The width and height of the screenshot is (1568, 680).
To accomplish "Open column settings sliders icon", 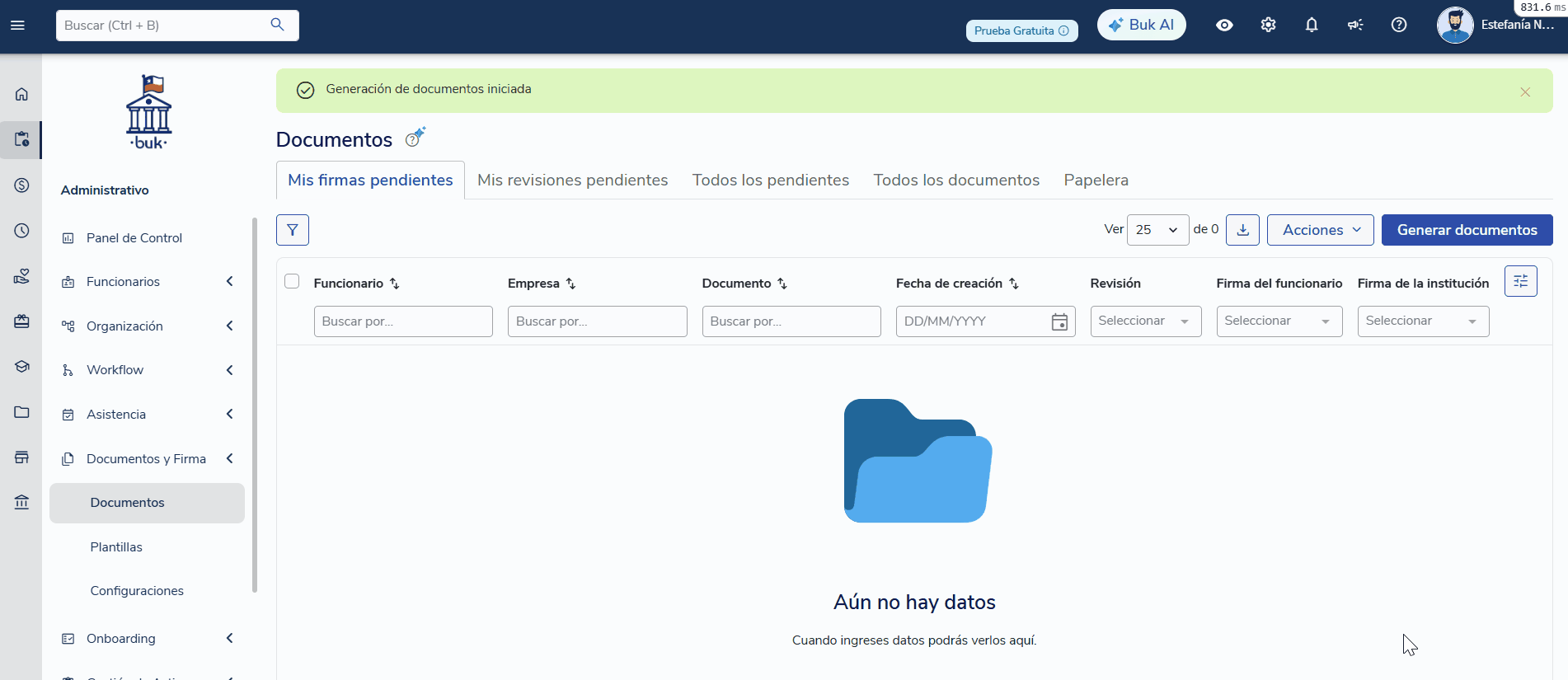I will click(1520, 281).
